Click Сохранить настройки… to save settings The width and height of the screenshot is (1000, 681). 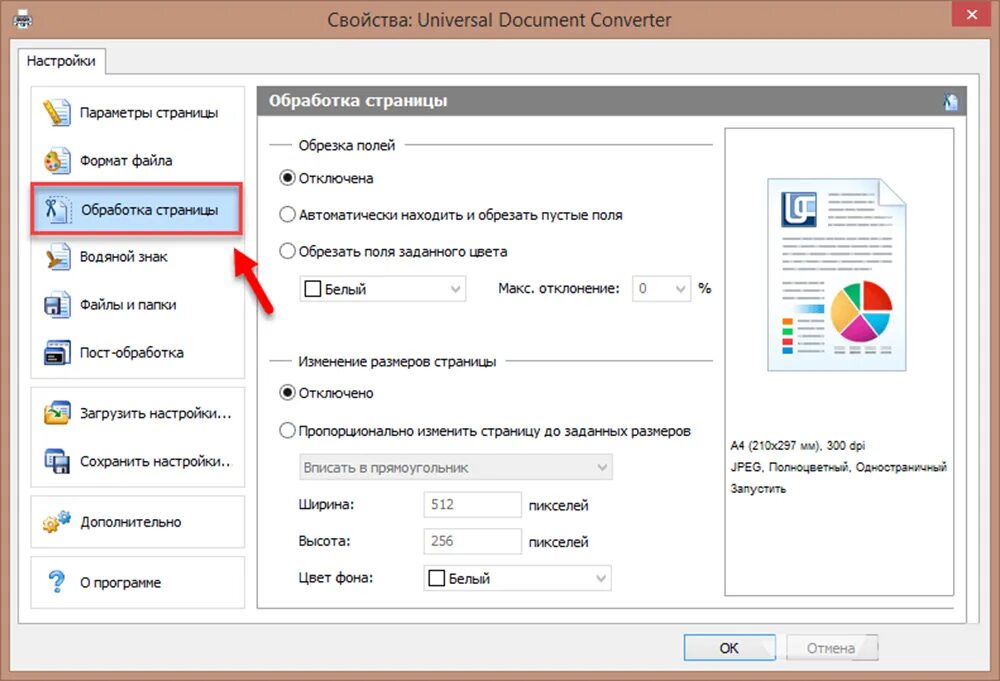pos(138,461)
